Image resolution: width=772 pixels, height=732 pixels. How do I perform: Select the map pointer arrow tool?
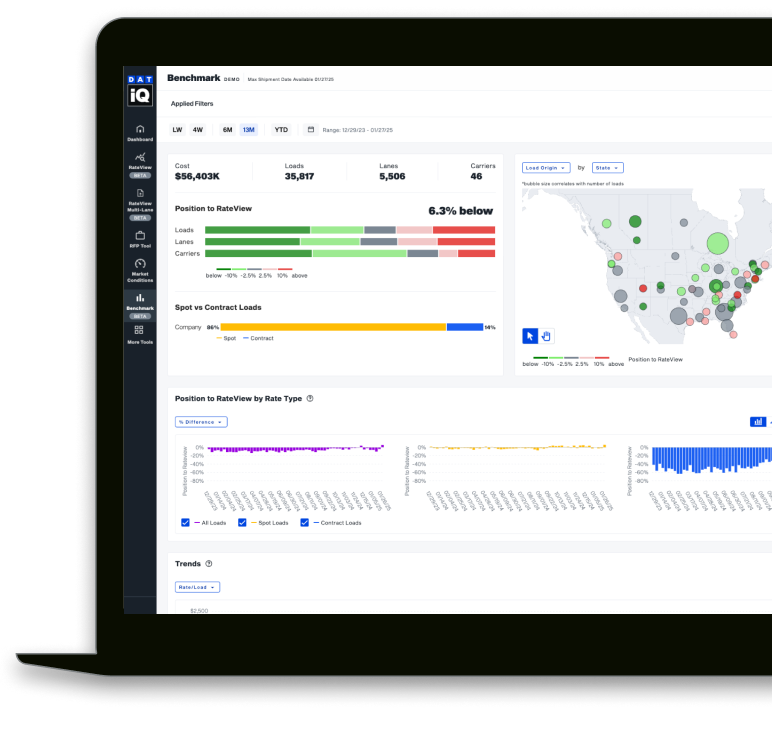pyautogui.click(x=530, y=336)
